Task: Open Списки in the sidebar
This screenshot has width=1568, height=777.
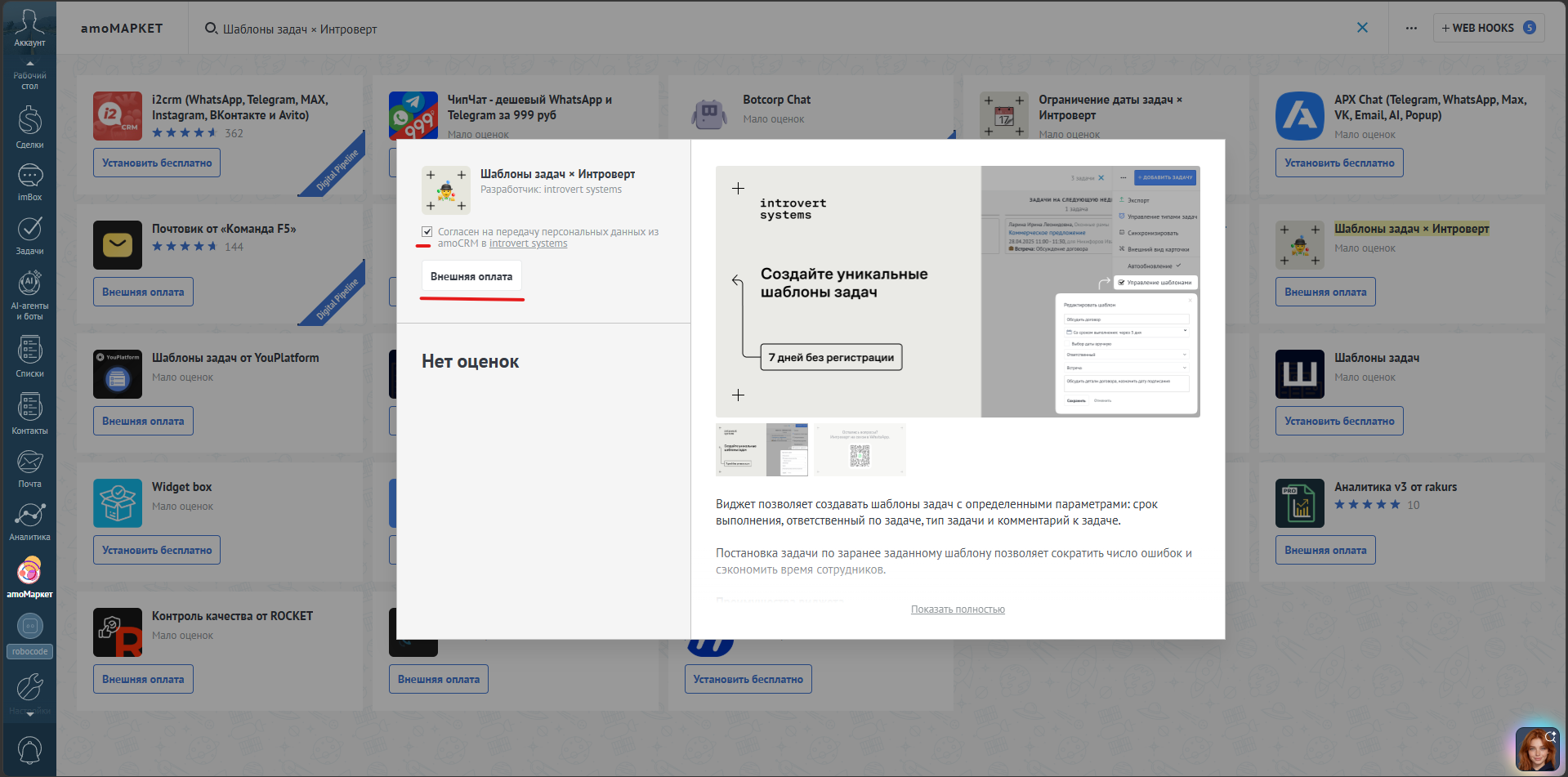Action: point(29,357)
